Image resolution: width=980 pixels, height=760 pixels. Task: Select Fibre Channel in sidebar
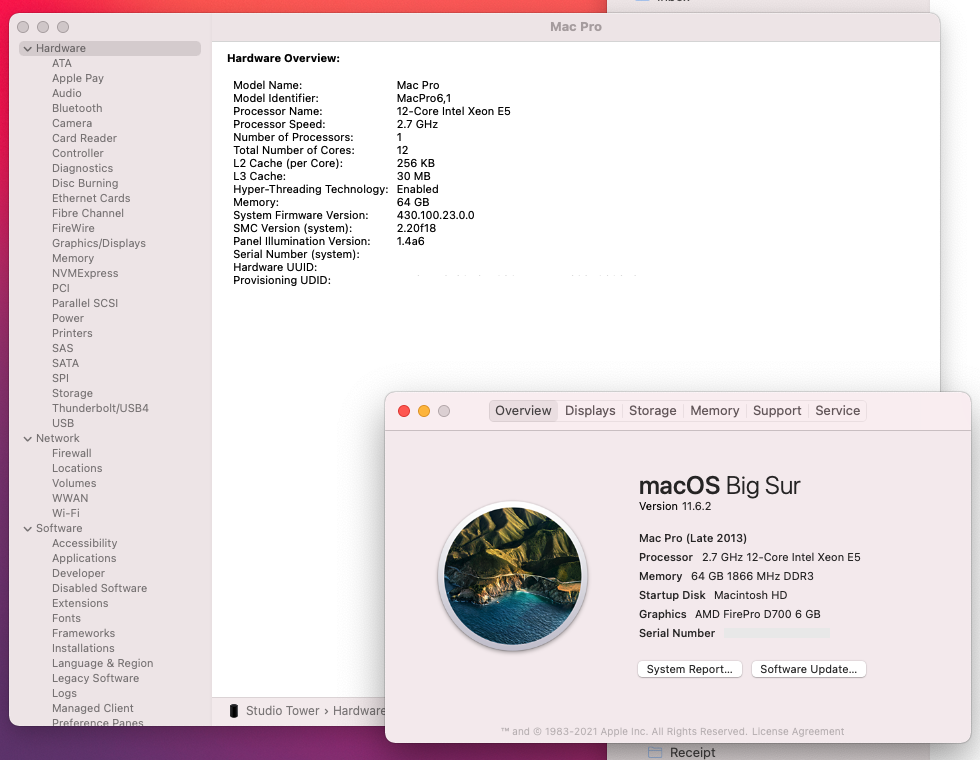tap(88, 213)
